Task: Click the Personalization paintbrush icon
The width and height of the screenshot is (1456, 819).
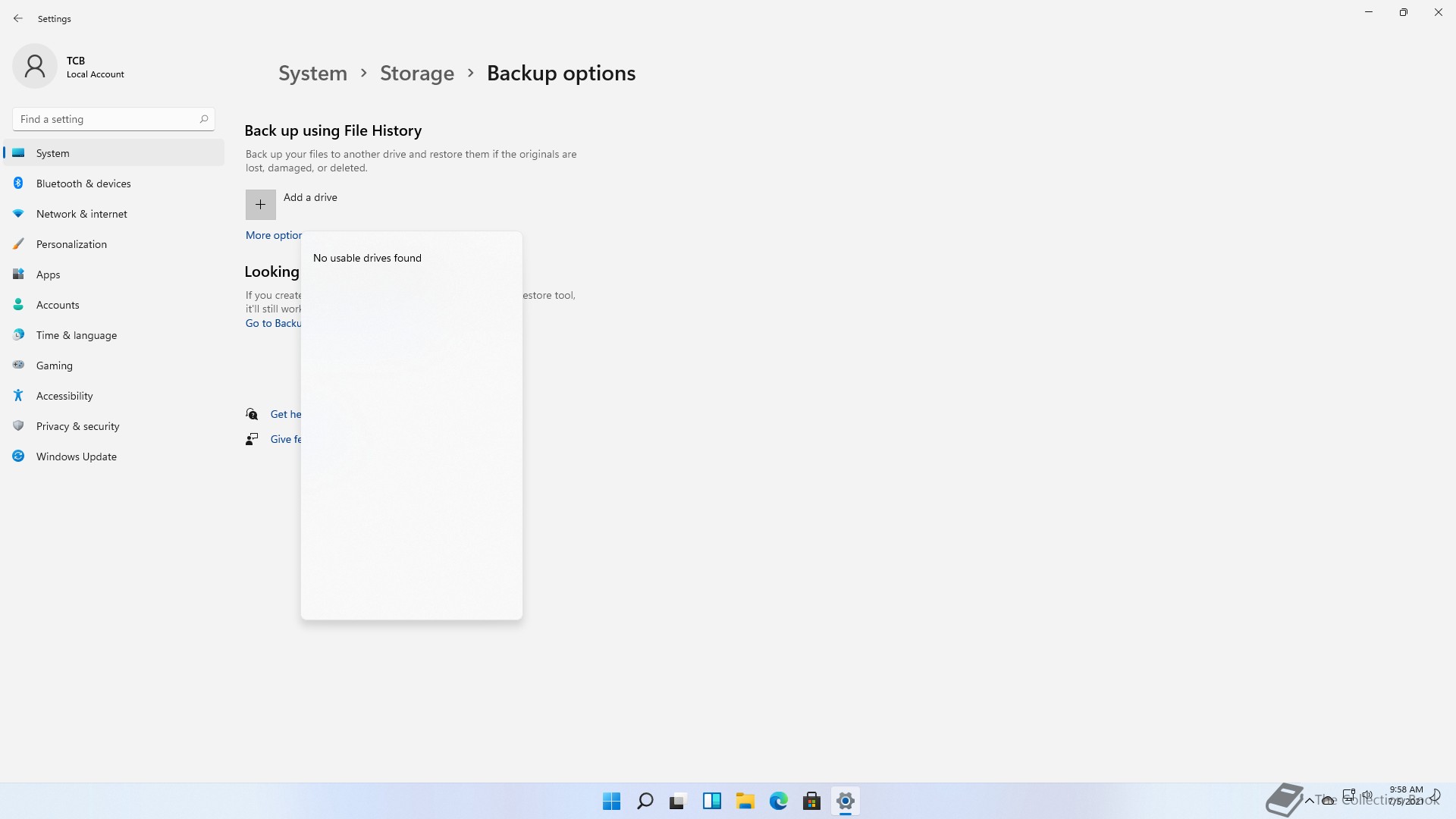Action: click(x=18, y=244)
